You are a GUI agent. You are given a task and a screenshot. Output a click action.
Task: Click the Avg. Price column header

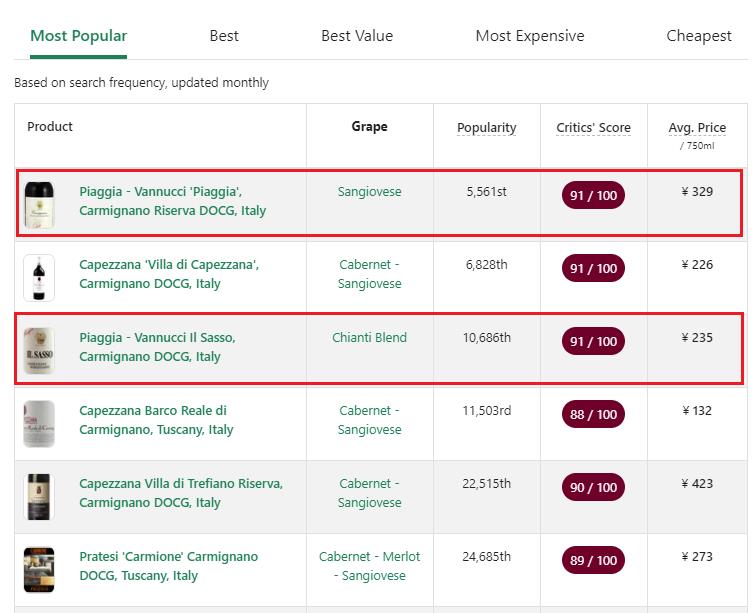click(x=697, y=128)
